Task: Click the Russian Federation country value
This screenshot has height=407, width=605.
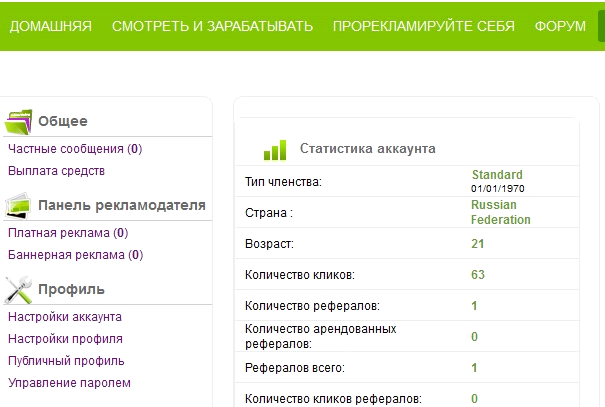Action: pos(501,212)
